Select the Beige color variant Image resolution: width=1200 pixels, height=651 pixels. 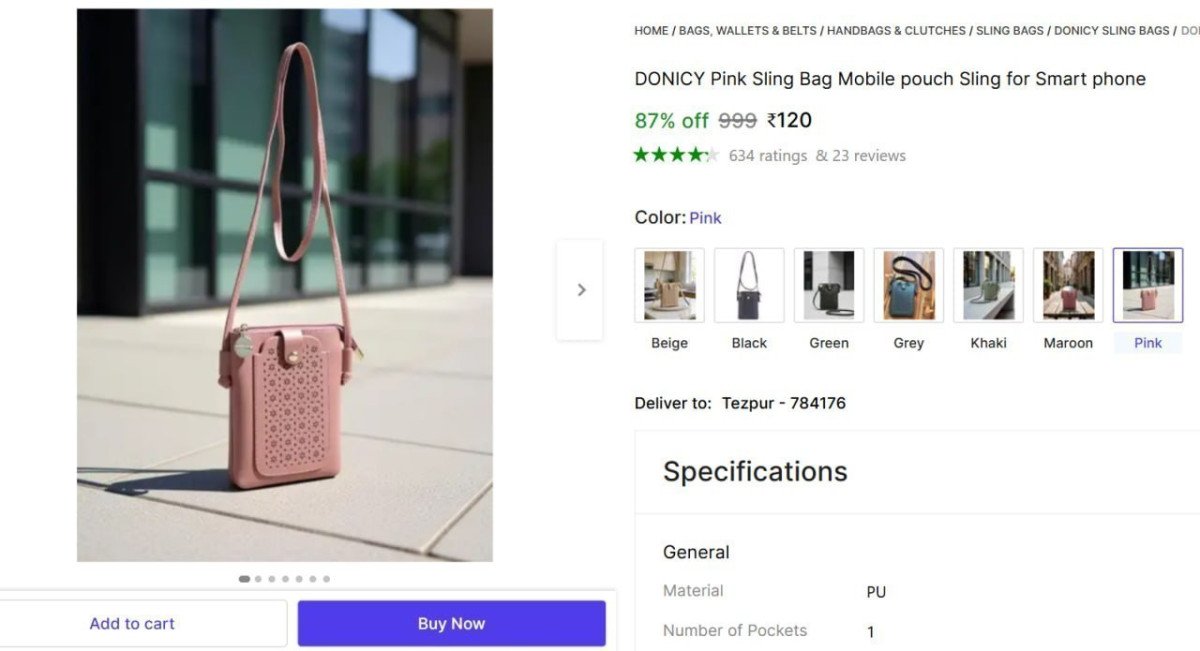click(x=668, y=284)
